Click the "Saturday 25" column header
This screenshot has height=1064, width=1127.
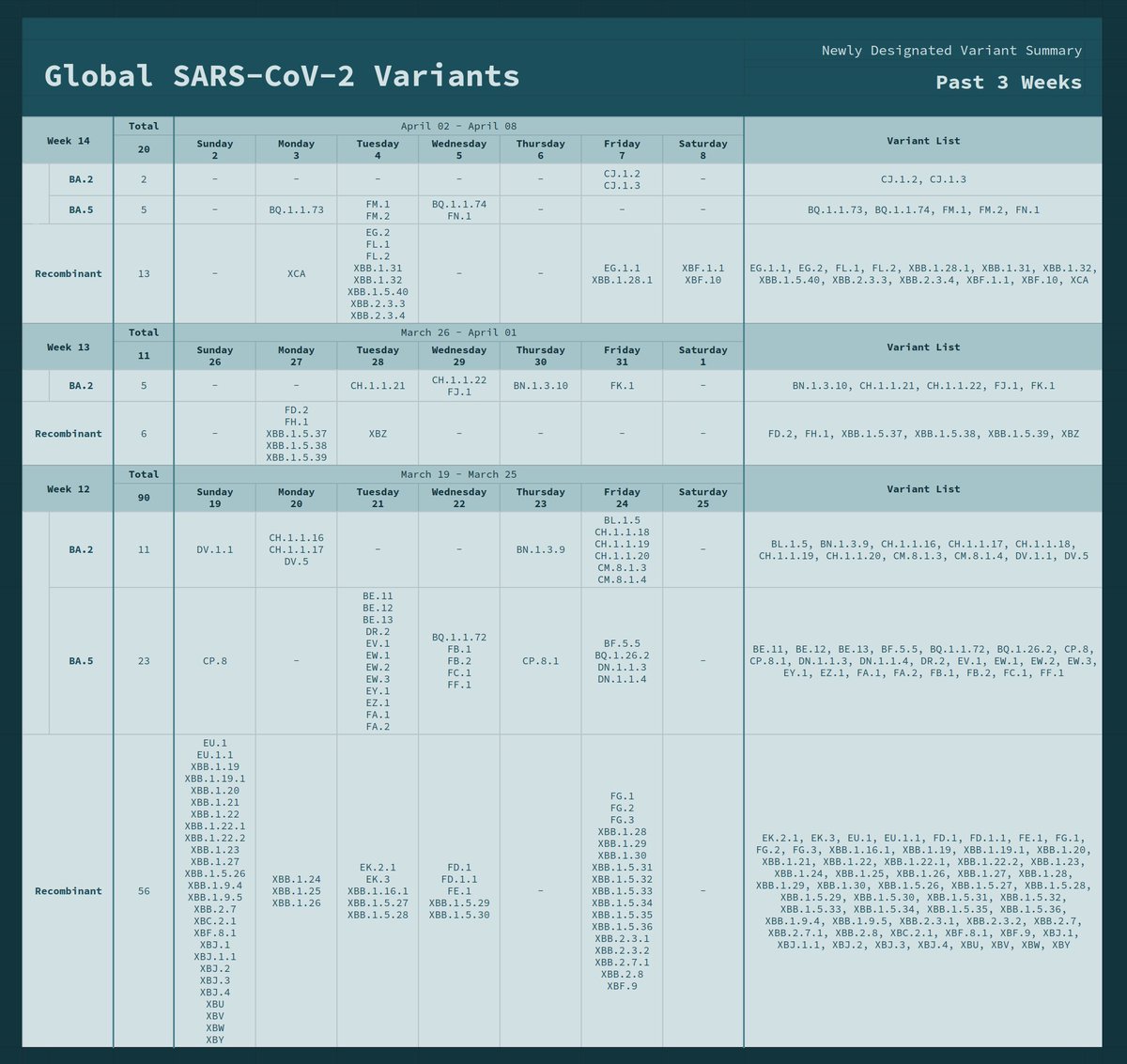point(703,498)
